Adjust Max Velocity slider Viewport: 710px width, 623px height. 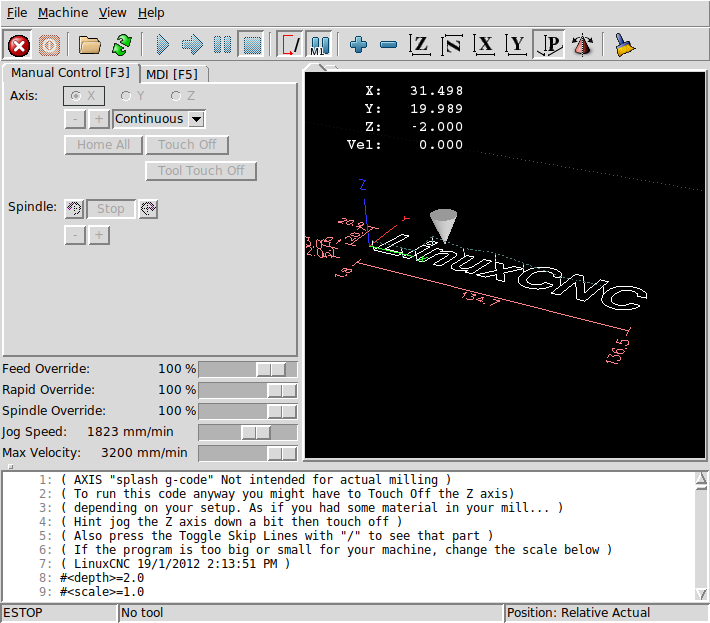(248, 453)
